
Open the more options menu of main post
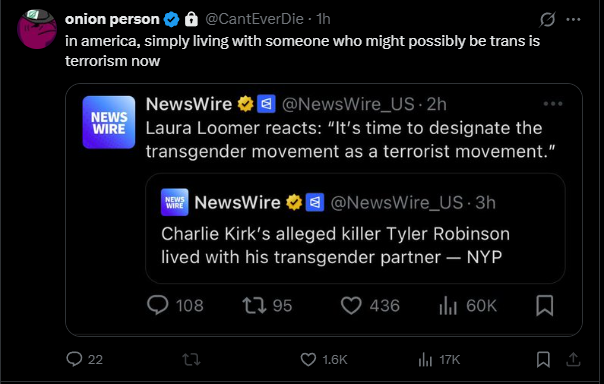[574, 19]
